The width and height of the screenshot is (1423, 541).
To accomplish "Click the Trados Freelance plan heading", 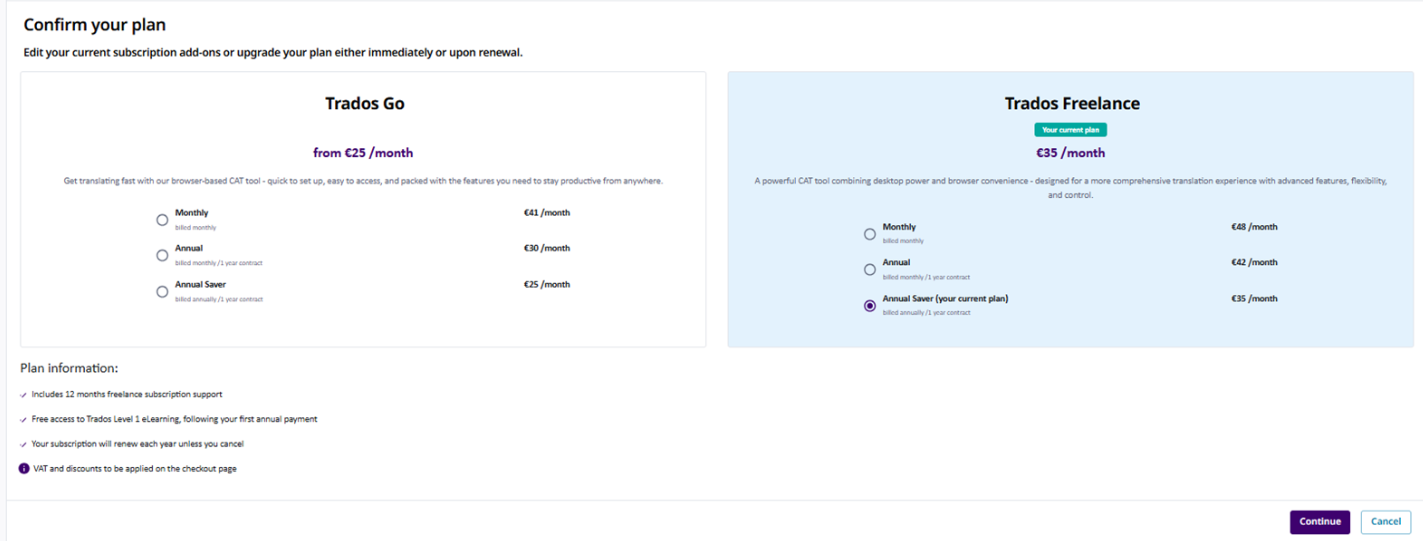I will coord(1071,103).
